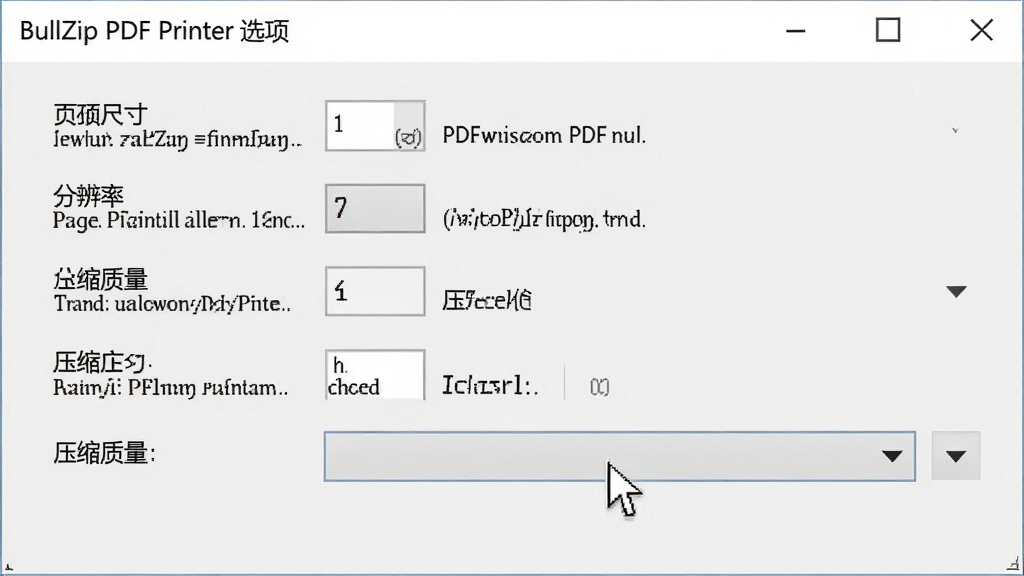The height and width of the screenshot is (576, 1024).
Task: Close the BullZip PDF Printer 选项 window
Action: pyautogui.click(x=981, y=31)
